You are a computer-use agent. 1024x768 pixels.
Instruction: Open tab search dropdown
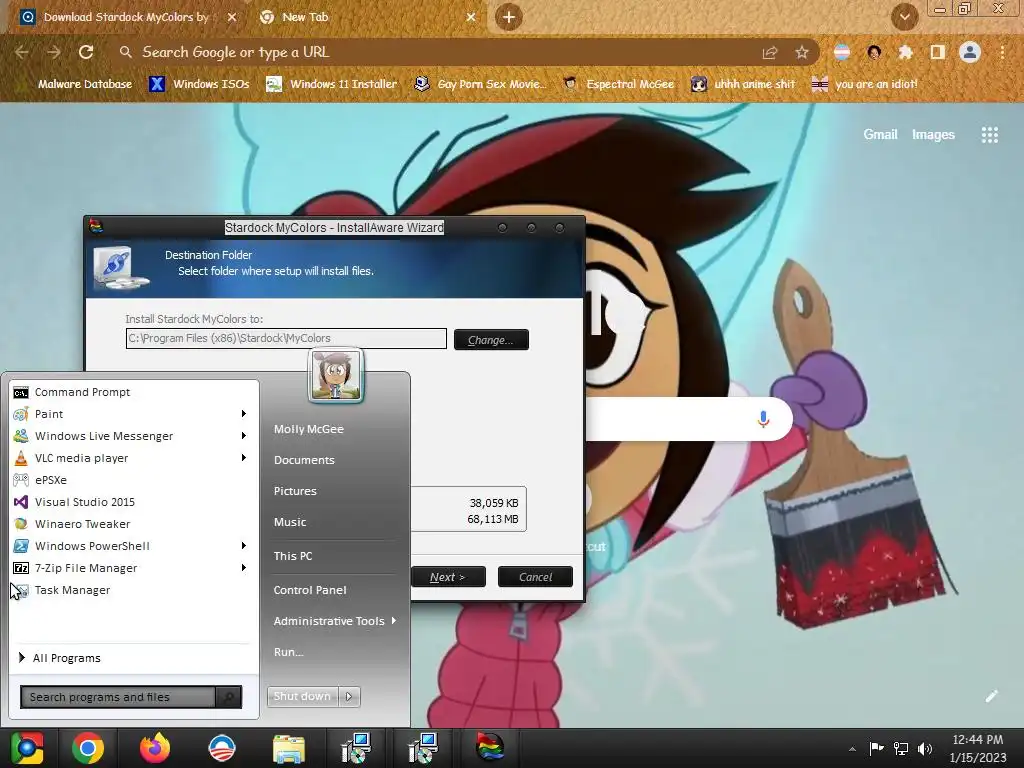pos(905,17)
